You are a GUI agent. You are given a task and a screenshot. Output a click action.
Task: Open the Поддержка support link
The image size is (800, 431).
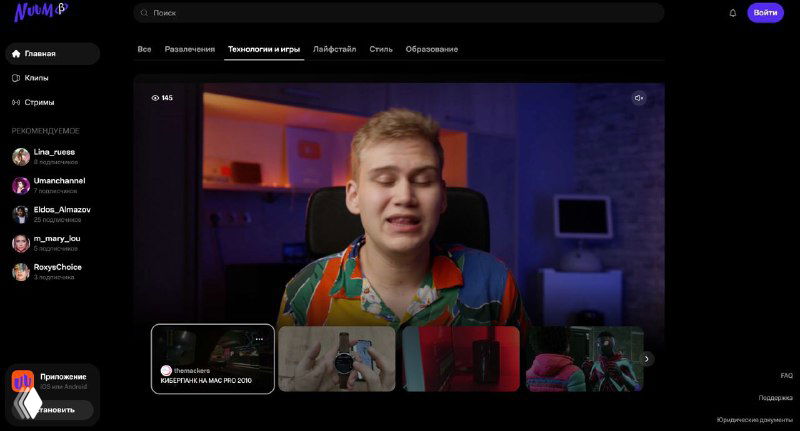tap(776, 397)
